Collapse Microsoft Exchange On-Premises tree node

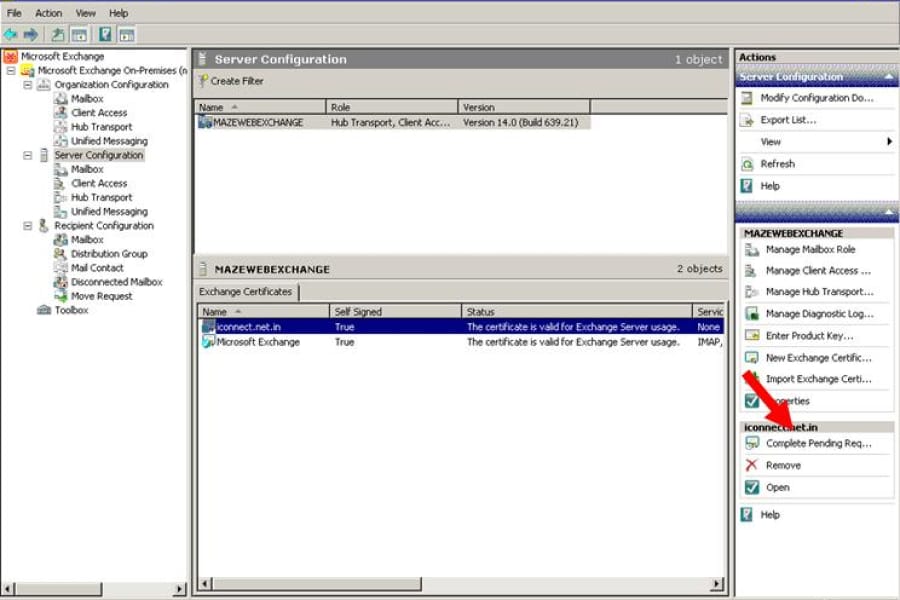[11, 71]
